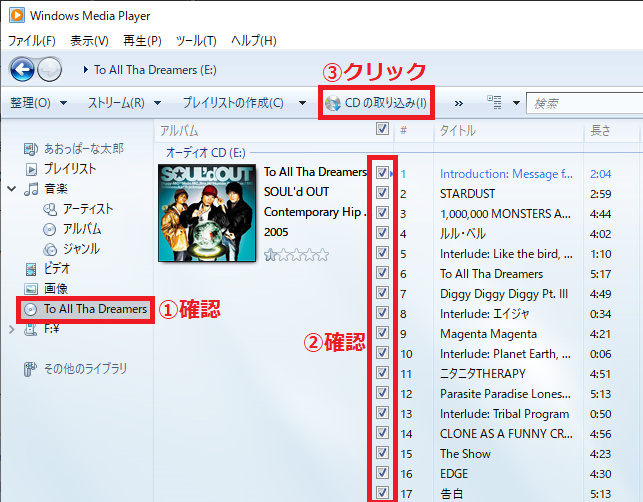
Task: Click プレイリストの作成(C) button
Action: click(x=233, y=103)
